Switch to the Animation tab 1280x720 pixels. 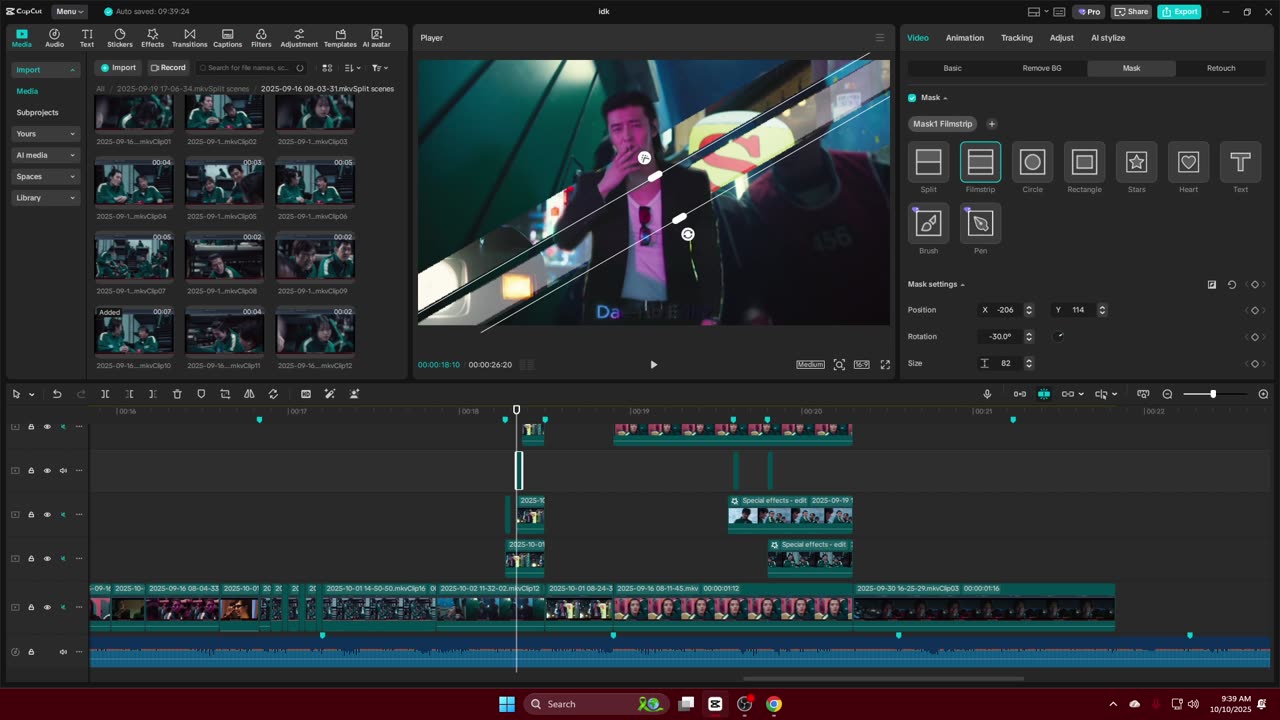(x=964, y=38)
